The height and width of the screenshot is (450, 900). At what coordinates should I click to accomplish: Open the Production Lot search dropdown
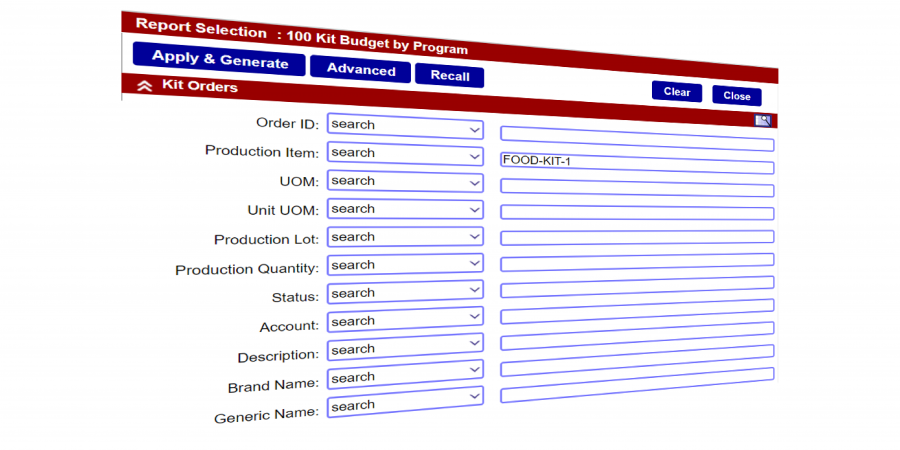coord(405,236)
